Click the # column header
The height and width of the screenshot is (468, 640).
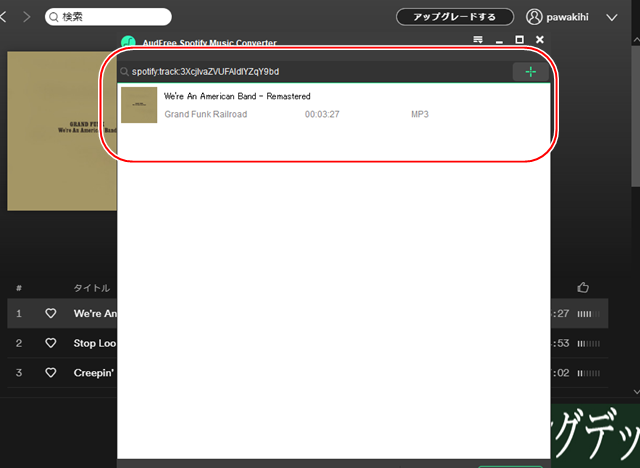pyautogui.click(x=19, y=288)
